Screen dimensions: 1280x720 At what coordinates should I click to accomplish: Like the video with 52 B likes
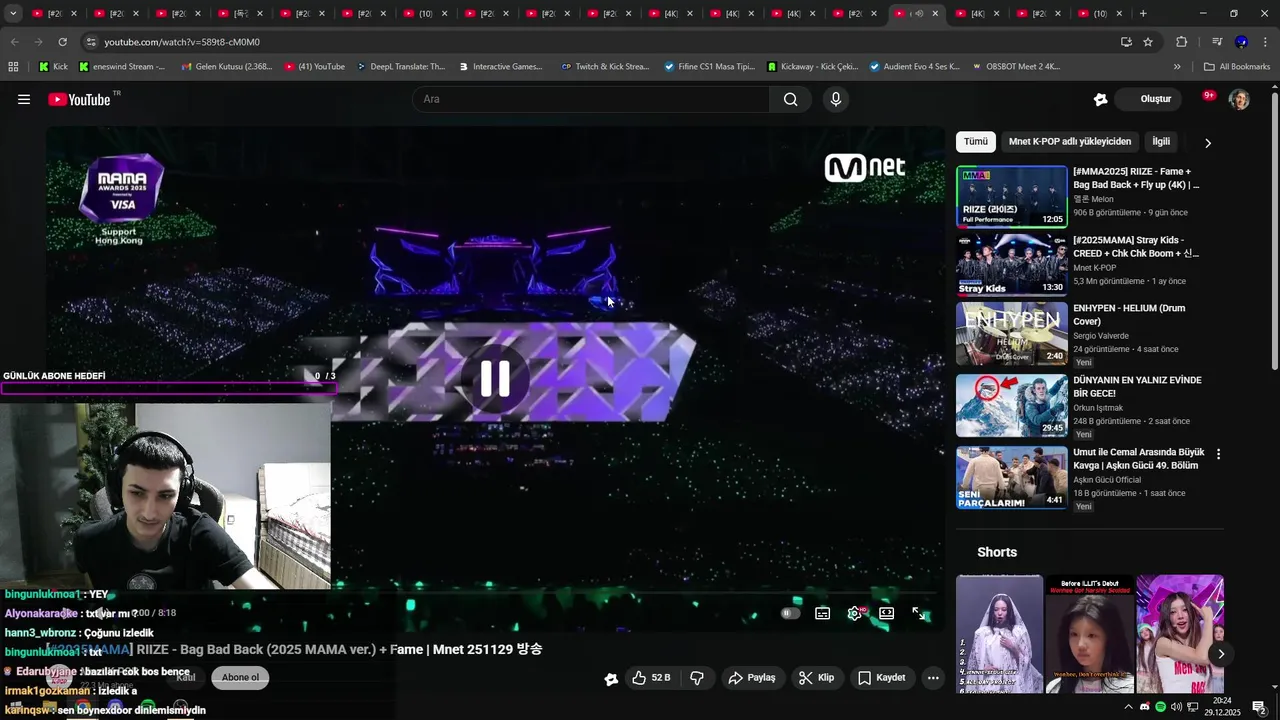[651, 678]
